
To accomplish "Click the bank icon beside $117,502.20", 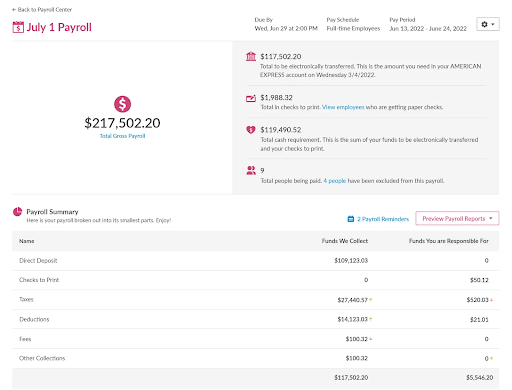I will pos(251,56).
